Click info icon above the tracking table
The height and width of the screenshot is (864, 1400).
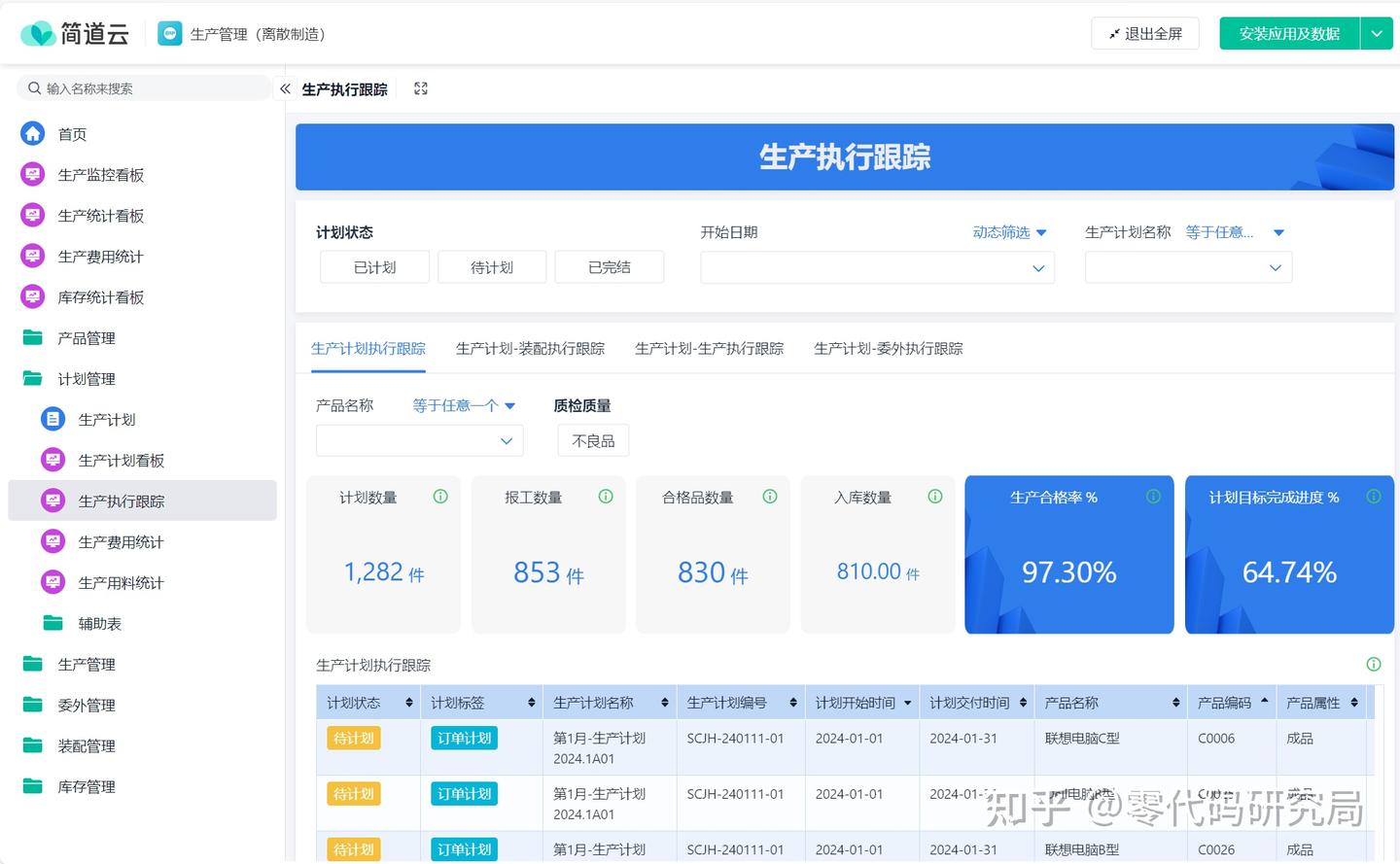pyautogui.click(x=1373, y=665)
